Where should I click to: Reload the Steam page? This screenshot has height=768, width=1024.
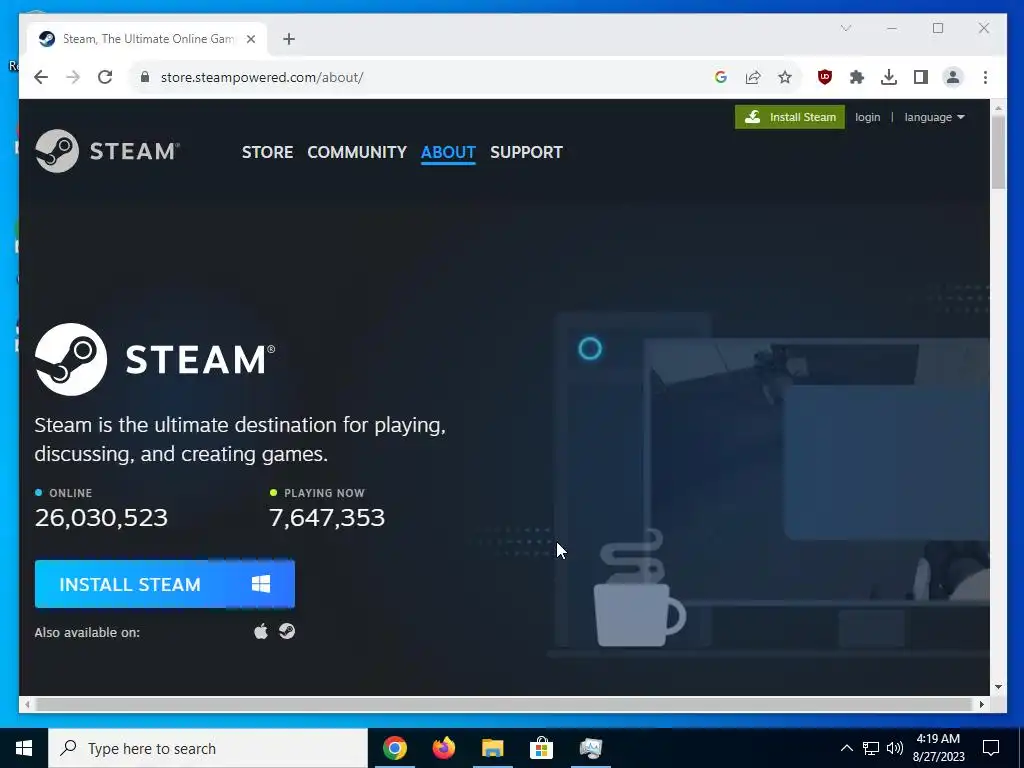click(105, 77)
